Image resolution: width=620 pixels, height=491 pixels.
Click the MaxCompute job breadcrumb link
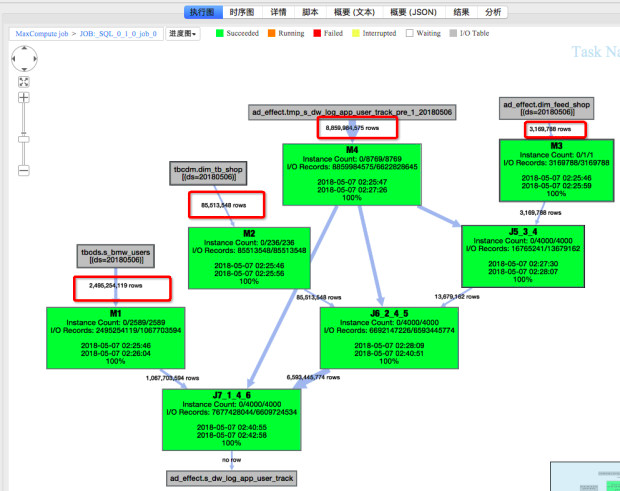pos(42,34)
